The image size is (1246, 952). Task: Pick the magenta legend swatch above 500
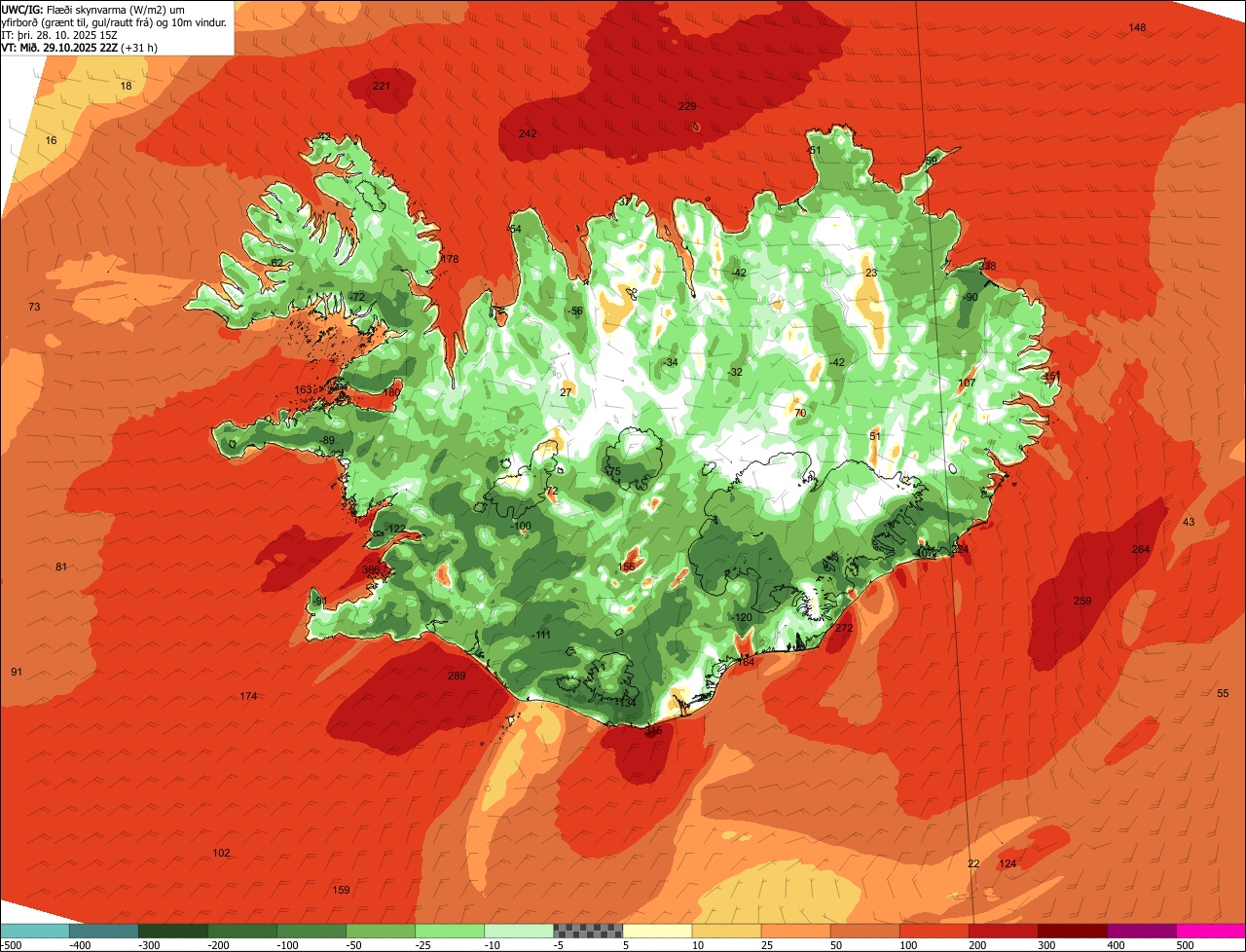pyautogui.click(x=1211, y=931)
